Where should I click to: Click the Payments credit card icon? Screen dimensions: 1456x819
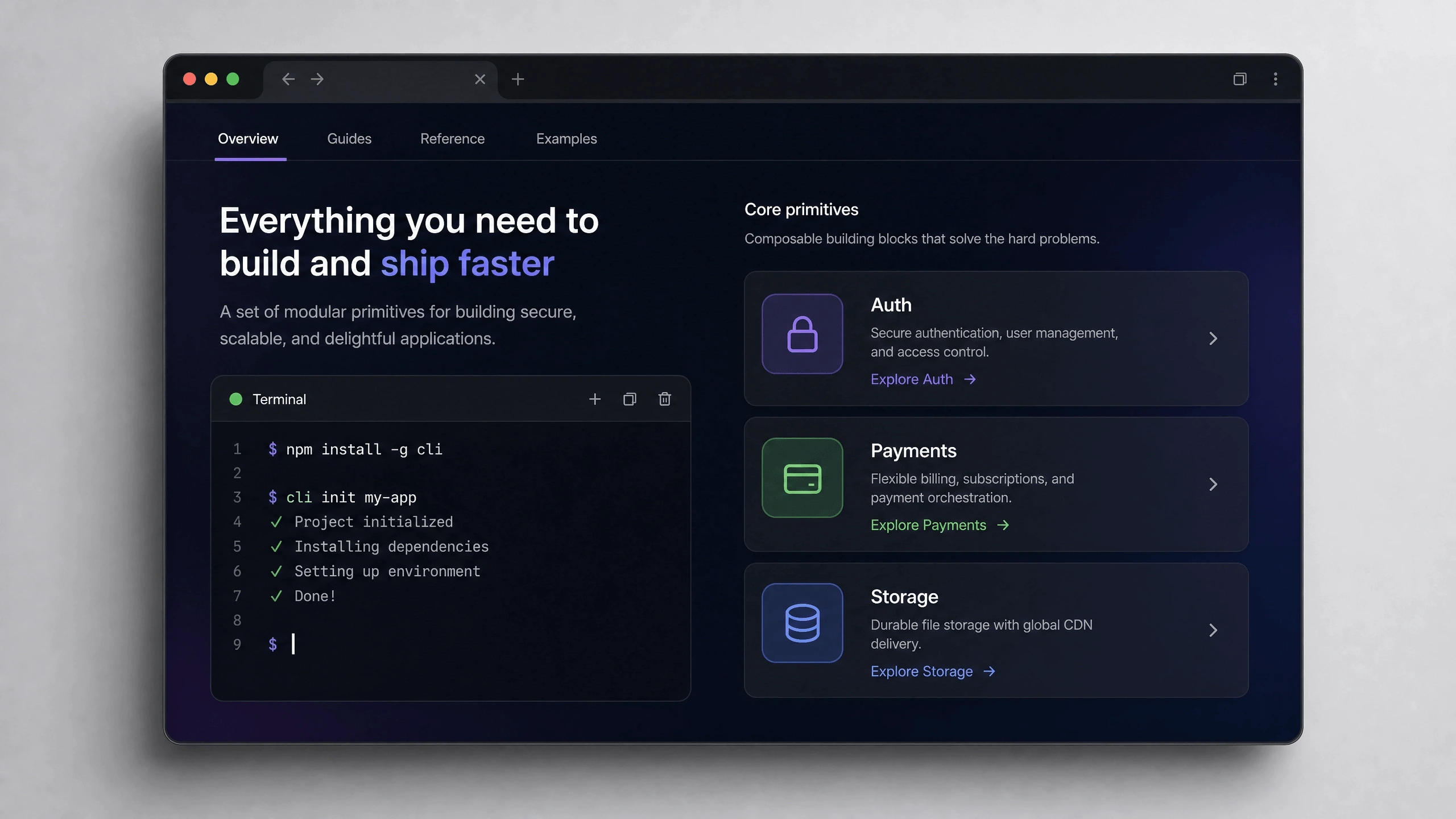point(802,478)
